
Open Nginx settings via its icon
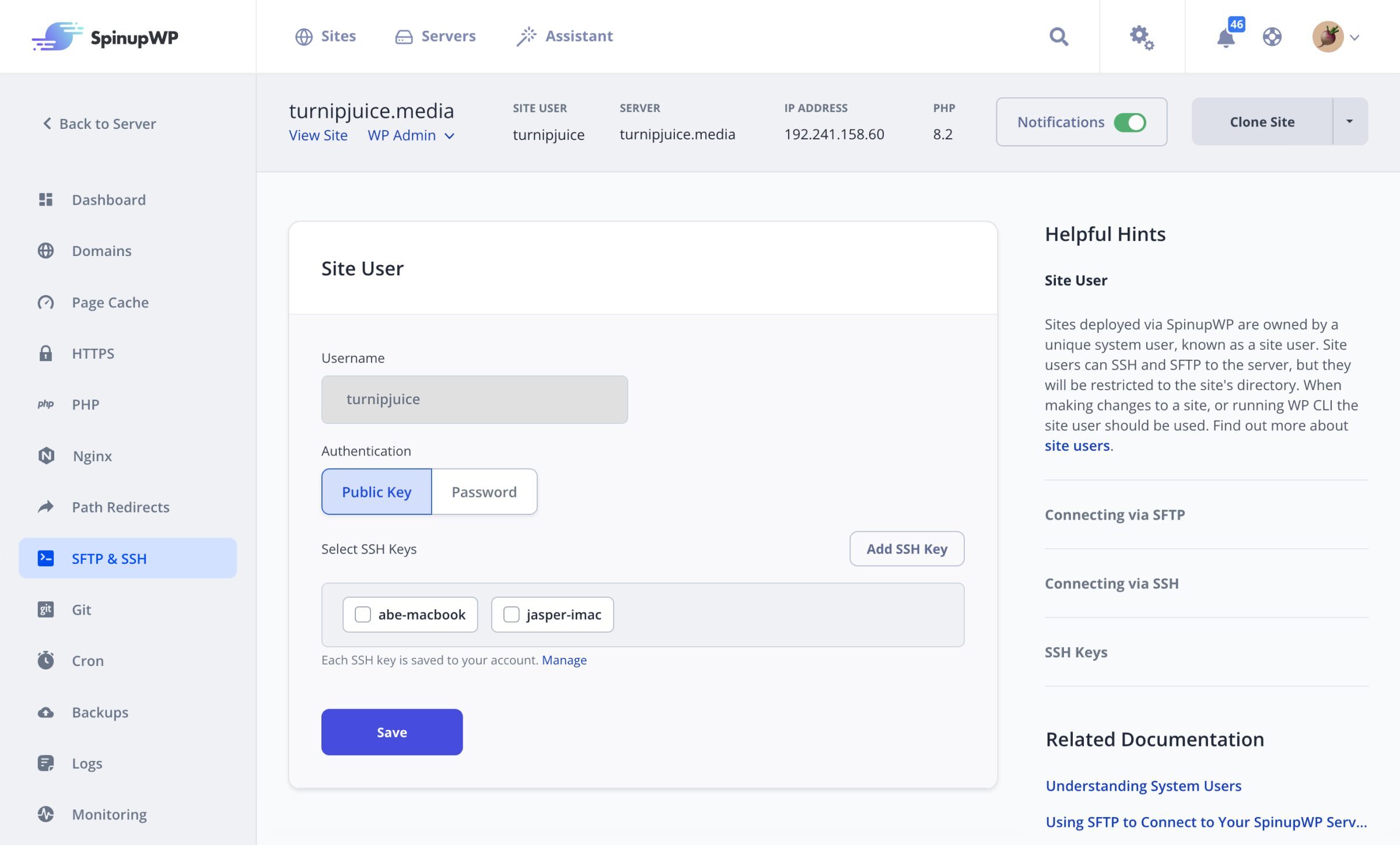46,455
